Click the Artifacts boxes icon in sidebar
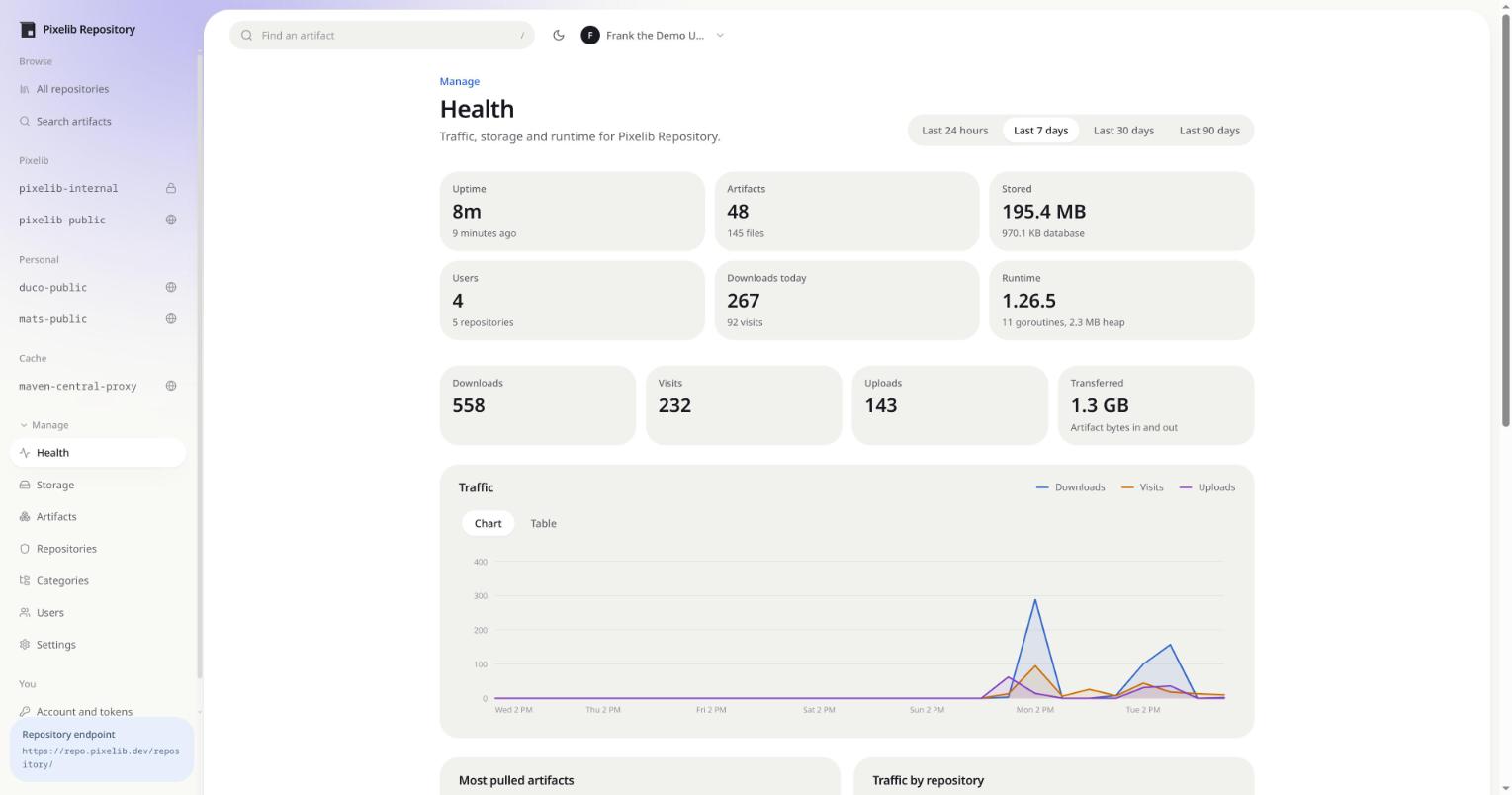 (25, 517)
